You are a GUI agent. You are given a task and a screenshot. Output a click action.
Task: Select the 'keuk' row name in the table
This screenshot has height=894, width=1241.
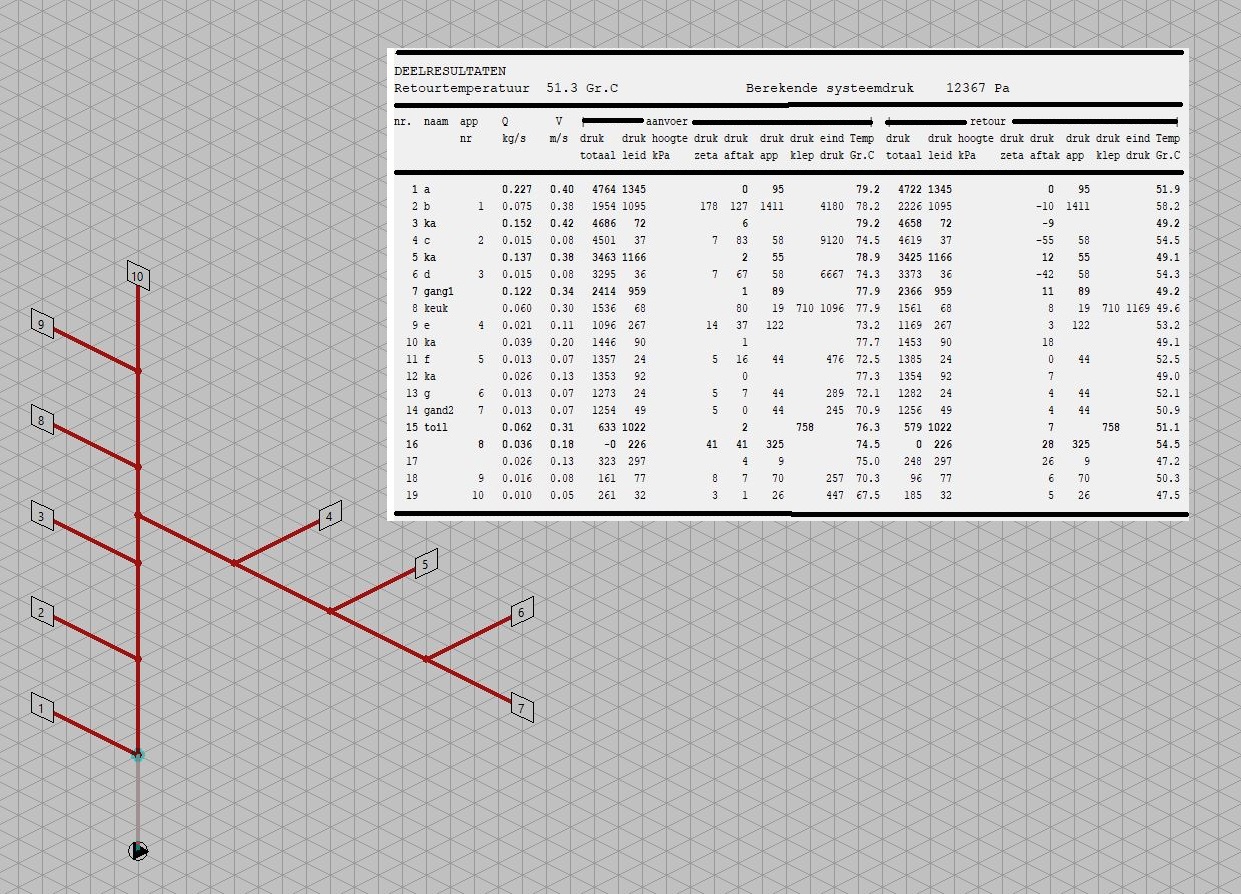[x=436, y=308]
